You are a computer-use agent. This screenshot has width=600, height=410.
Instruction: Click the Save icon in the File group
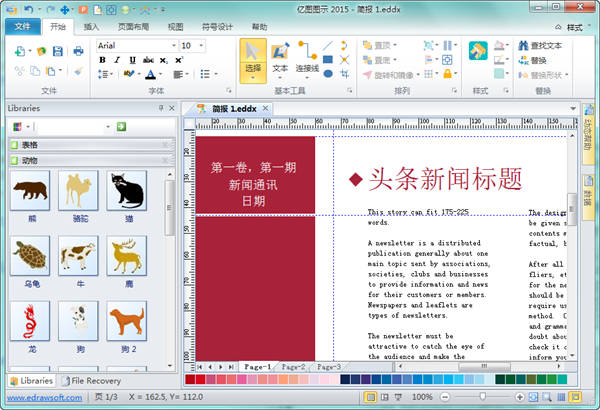(x=57, y=51)
